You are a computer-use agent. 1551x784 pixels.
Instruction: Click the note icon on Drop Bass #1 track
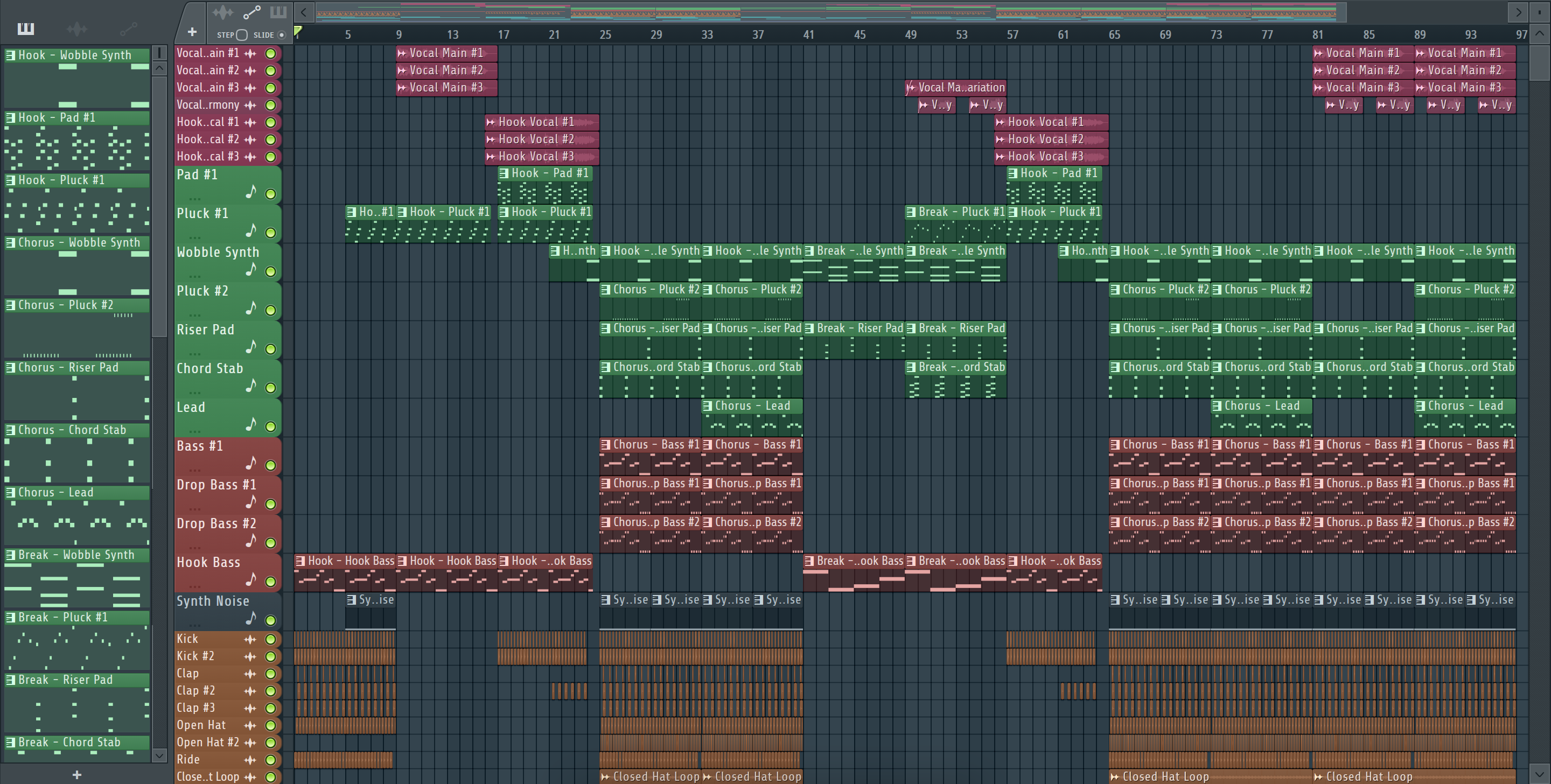point(251,502)
